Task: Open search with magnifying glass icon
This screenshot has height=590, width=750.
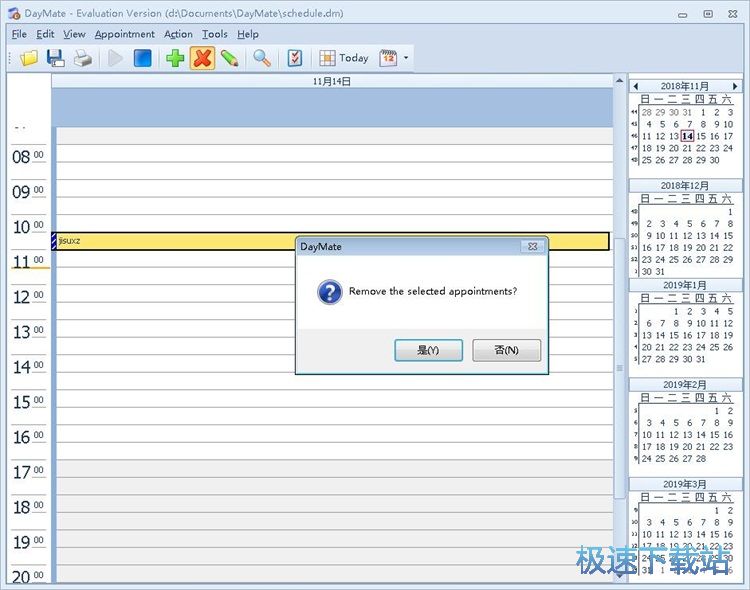Action: tap(262, 58)
